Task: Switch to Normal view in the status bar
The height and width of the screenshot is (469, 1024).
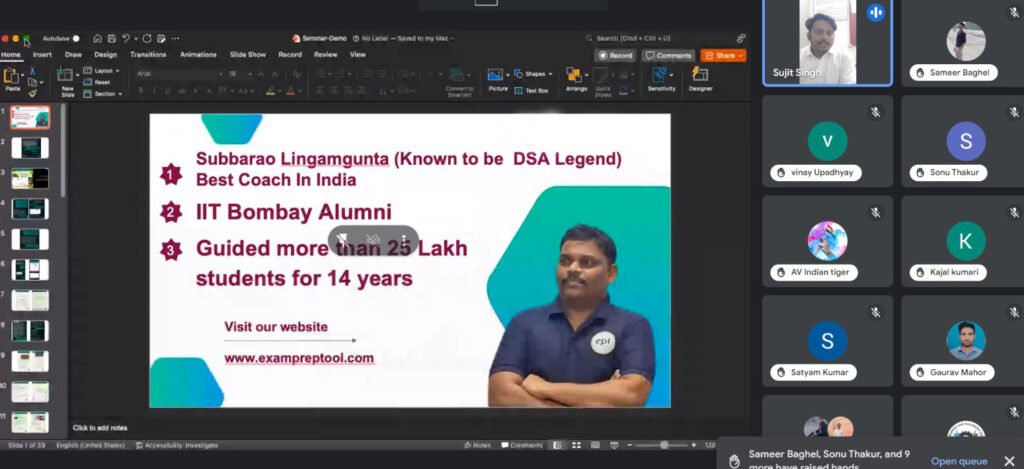Action: click(x=557, y=445)
